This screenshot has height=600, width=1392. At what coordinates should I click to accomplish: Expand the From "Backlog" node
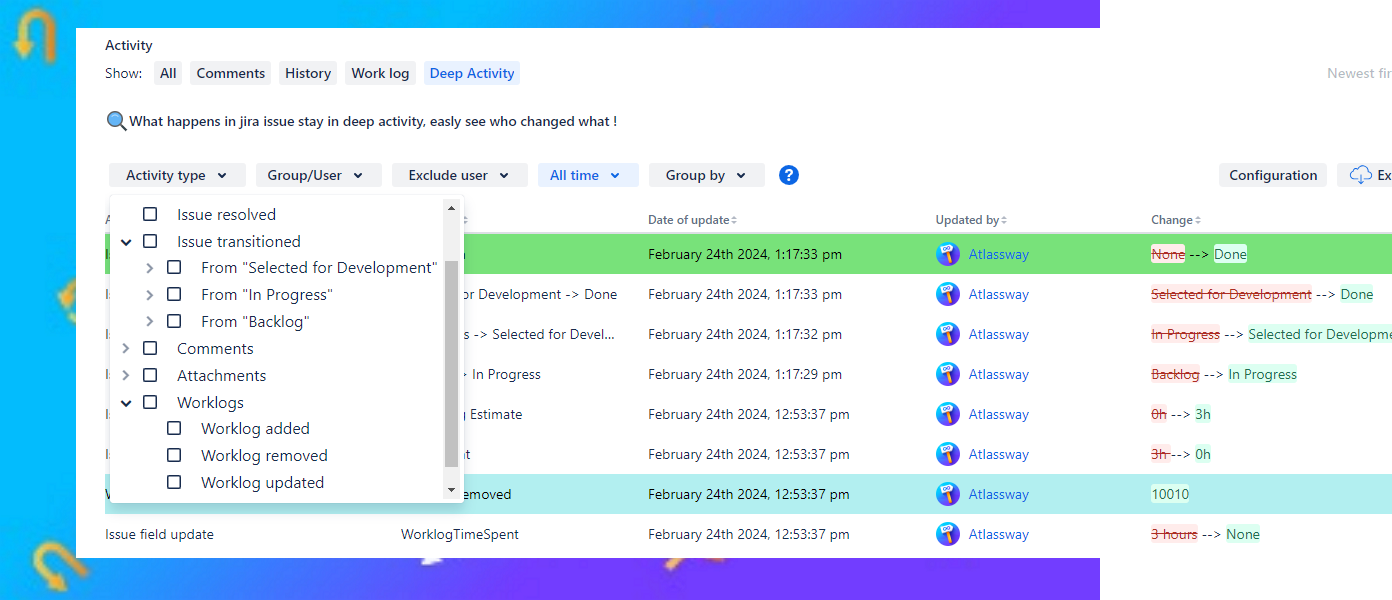click(150, 322)
